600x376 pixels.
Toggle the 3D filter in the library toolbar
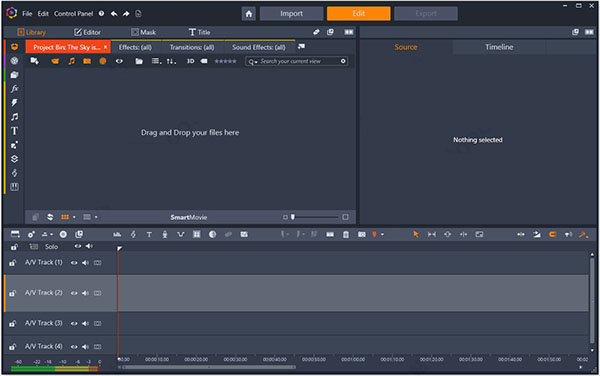[x=190, y=61]
